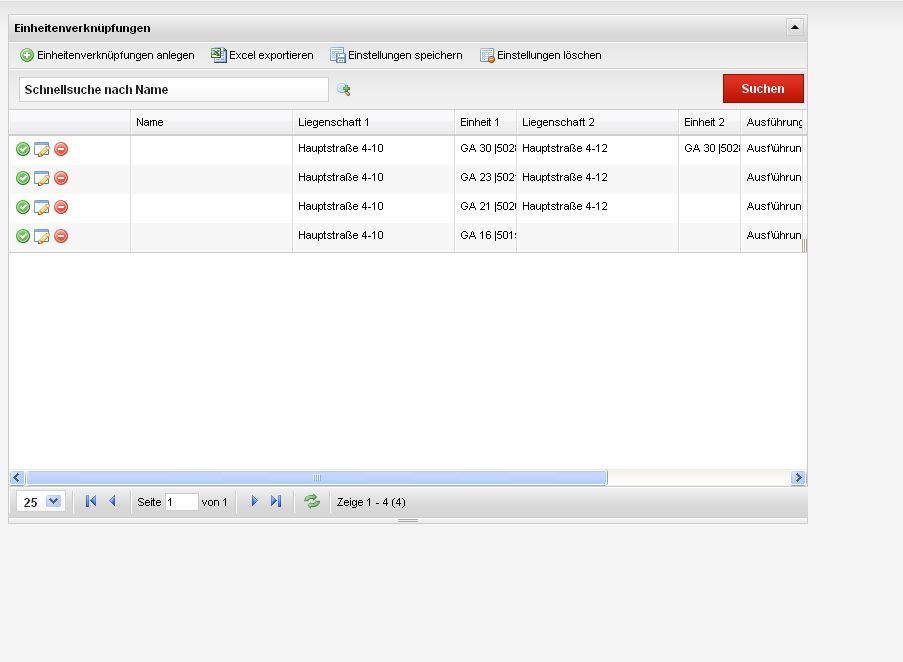
Task: Click the previous page arrow
Action: (x=112, y=502)
